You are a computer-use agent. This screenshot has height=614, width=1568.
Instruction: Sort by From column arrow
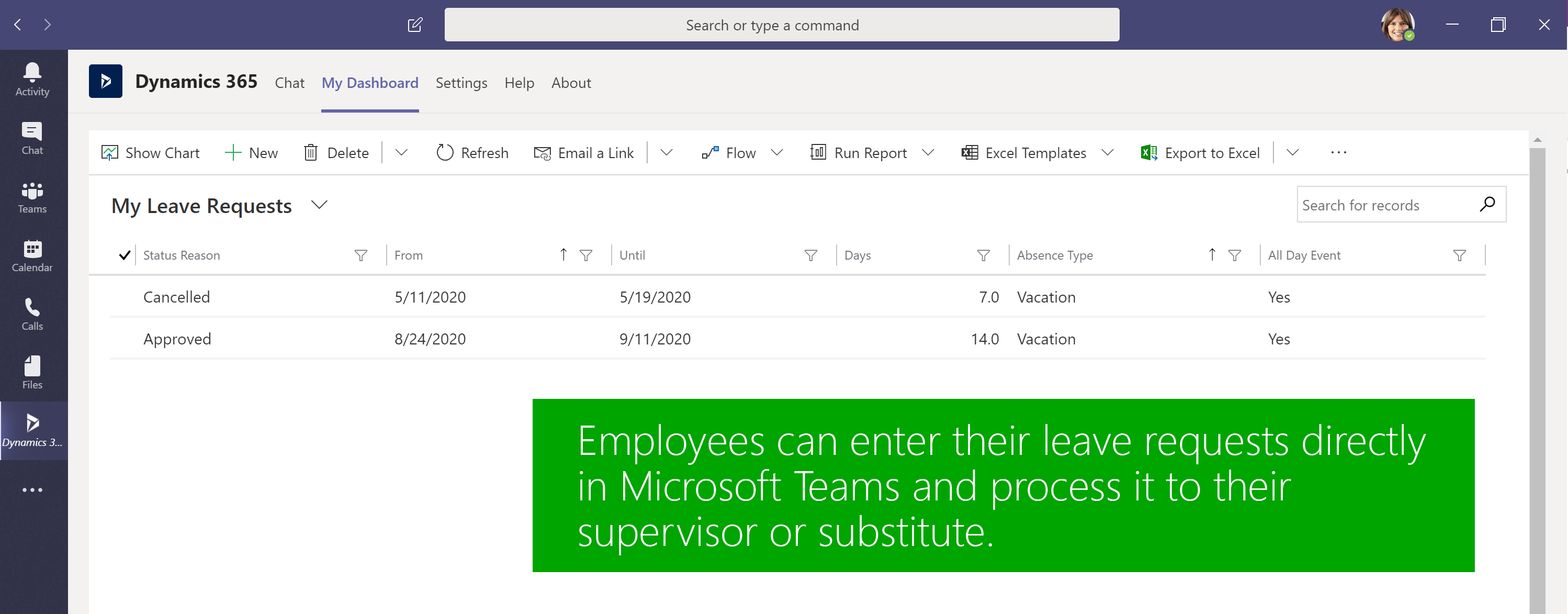(x=563, y=254)
